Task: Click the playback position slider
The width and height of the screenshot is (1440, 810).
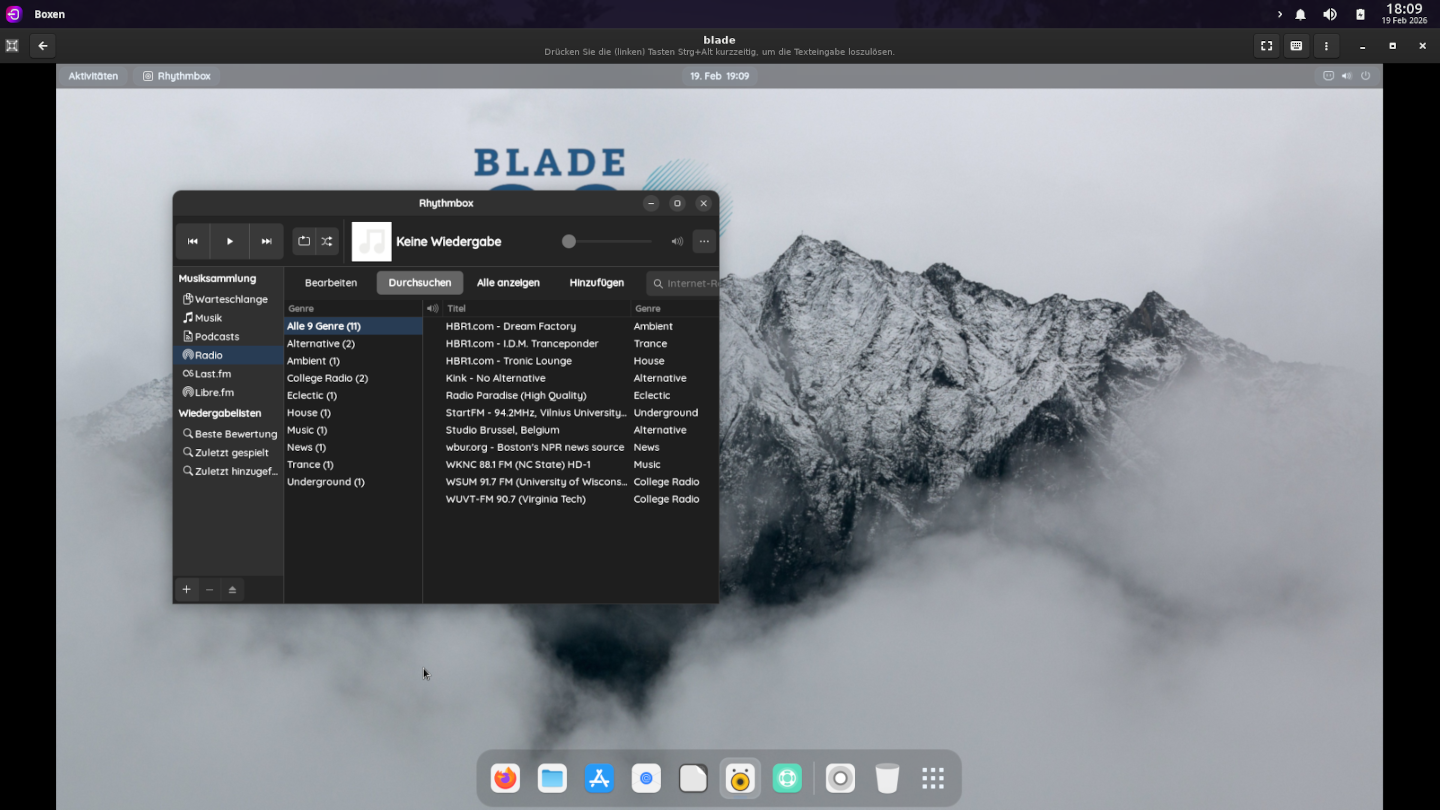Action: click(608, 241)
